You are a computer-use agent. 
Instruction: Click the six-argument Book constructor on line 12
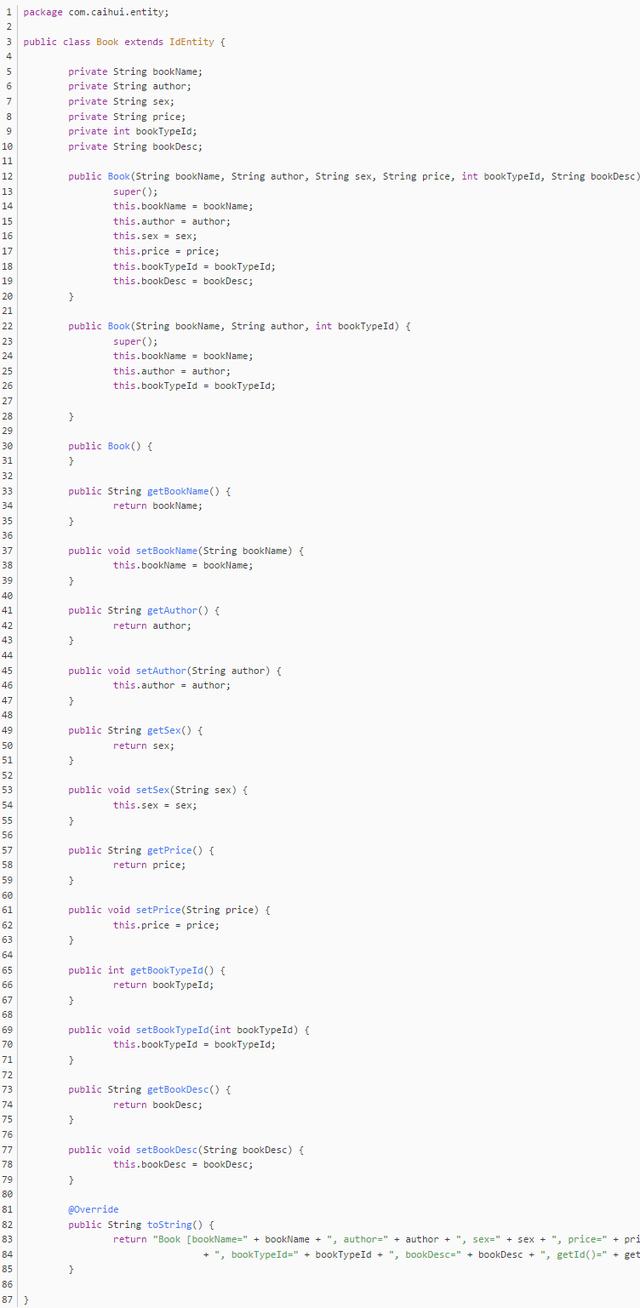tap(354, 177)
